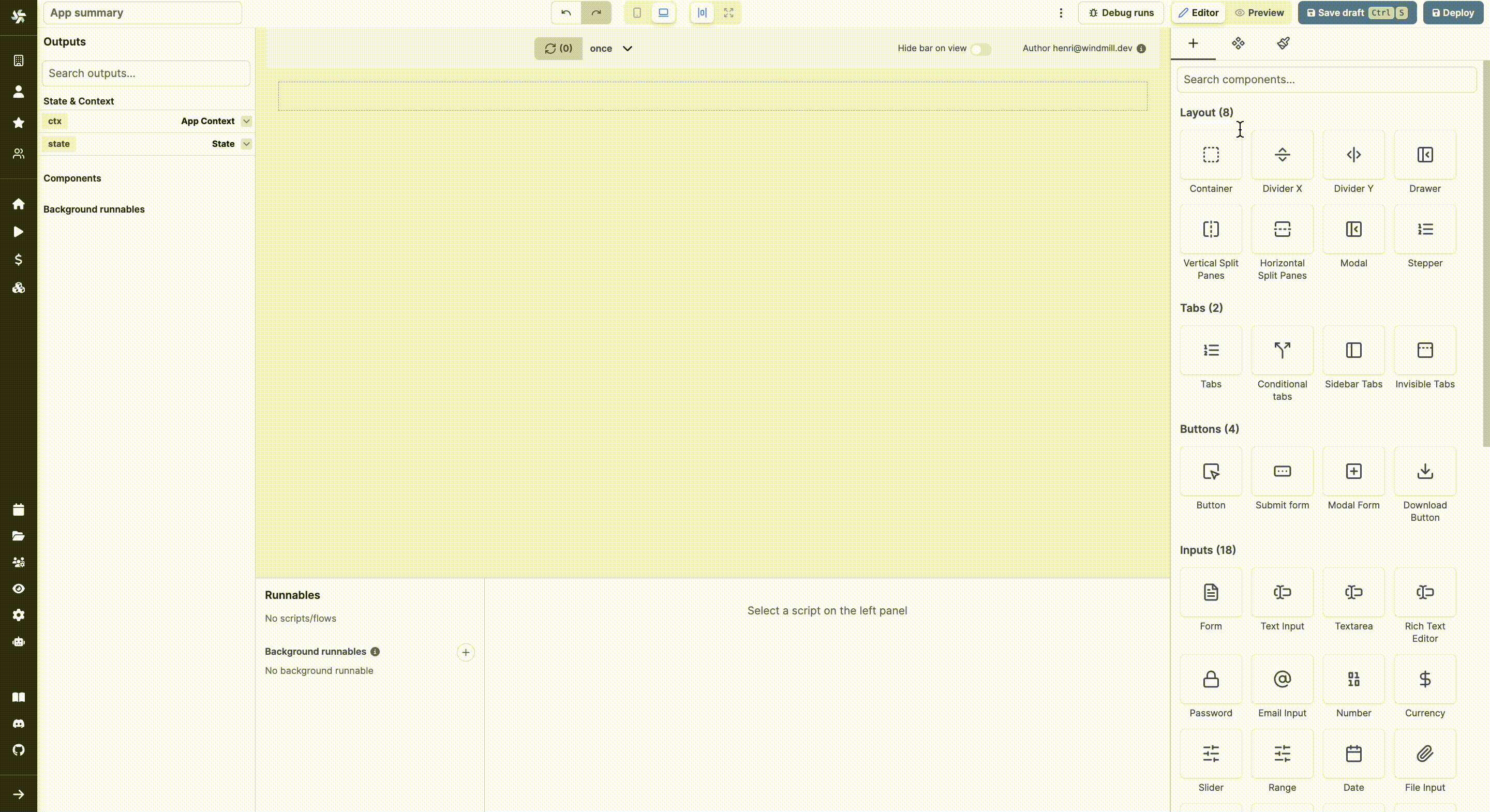
Task: Switch to the Editor tab
Action: [1197, 13]
